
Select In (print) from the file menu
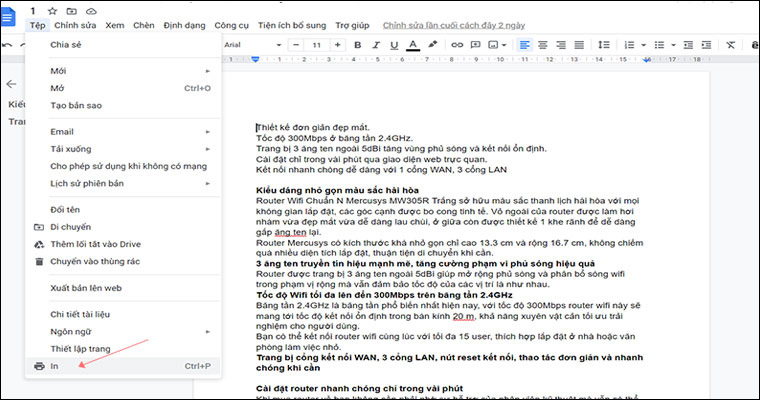pos(55,366)
